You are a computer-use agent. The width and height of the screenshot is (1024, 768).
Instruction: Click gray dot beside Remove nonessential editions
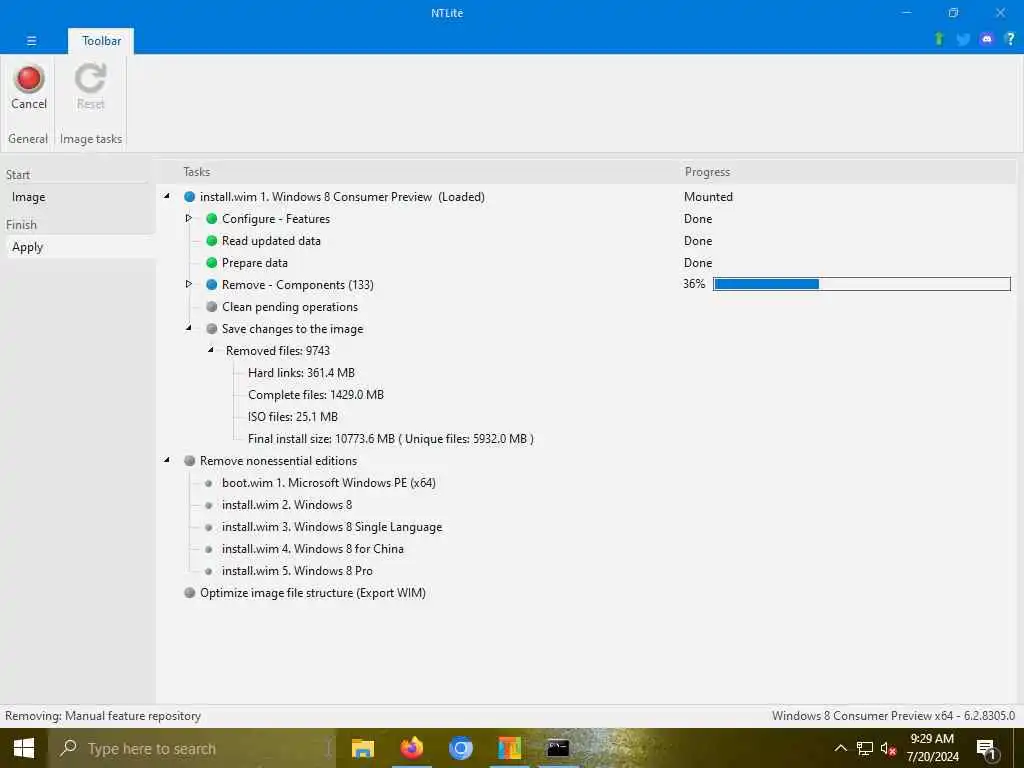(x=189, y=460)
